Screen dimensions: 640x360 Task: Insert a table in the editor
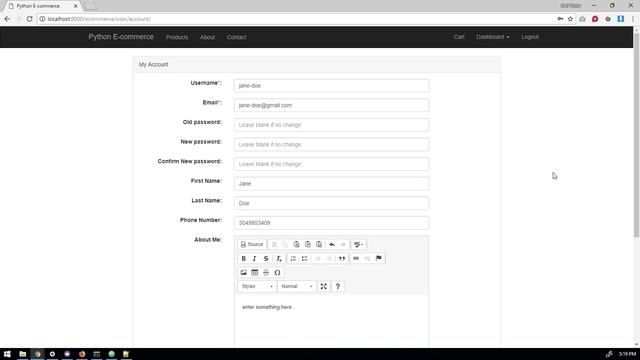click(x=255, y=272)
